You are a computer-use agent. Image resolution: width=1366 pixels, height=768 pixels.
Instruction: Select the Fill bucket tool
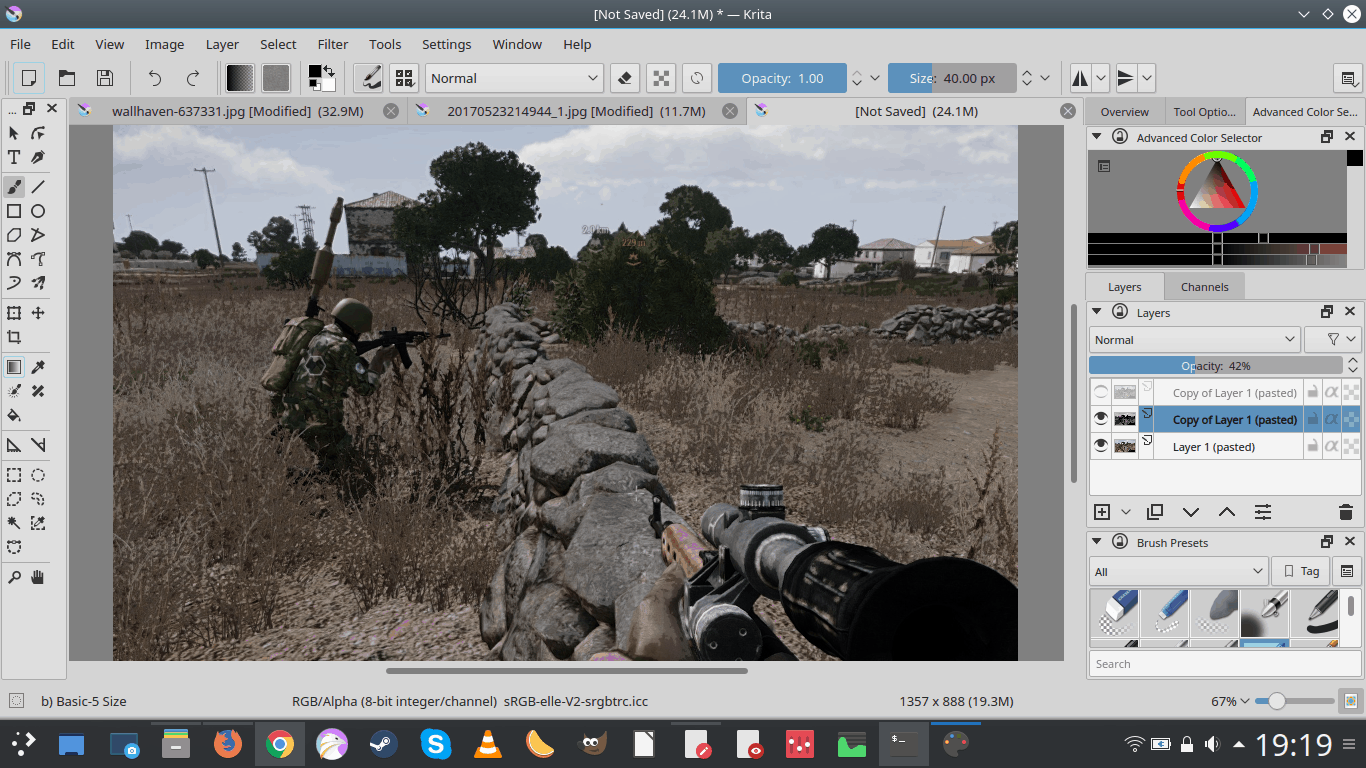click(x=14, y=415)
